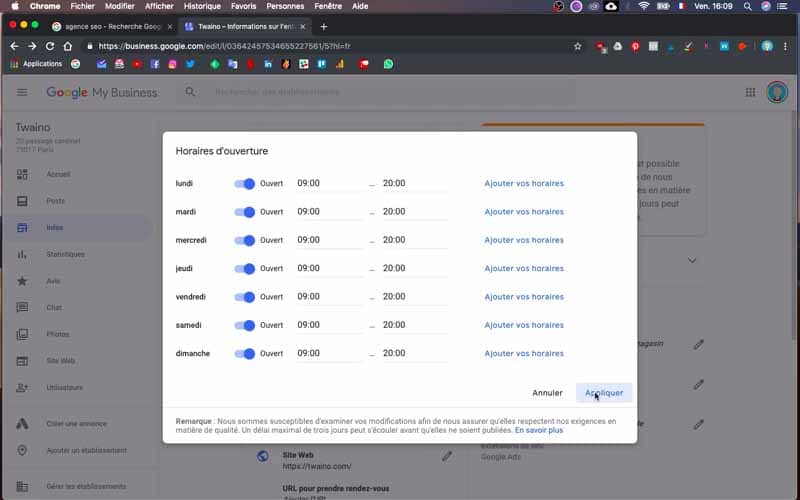Viewport: 800px width, 500px height.
Task: Click the Google Drive extension icon
Action: tap(617, 46)
